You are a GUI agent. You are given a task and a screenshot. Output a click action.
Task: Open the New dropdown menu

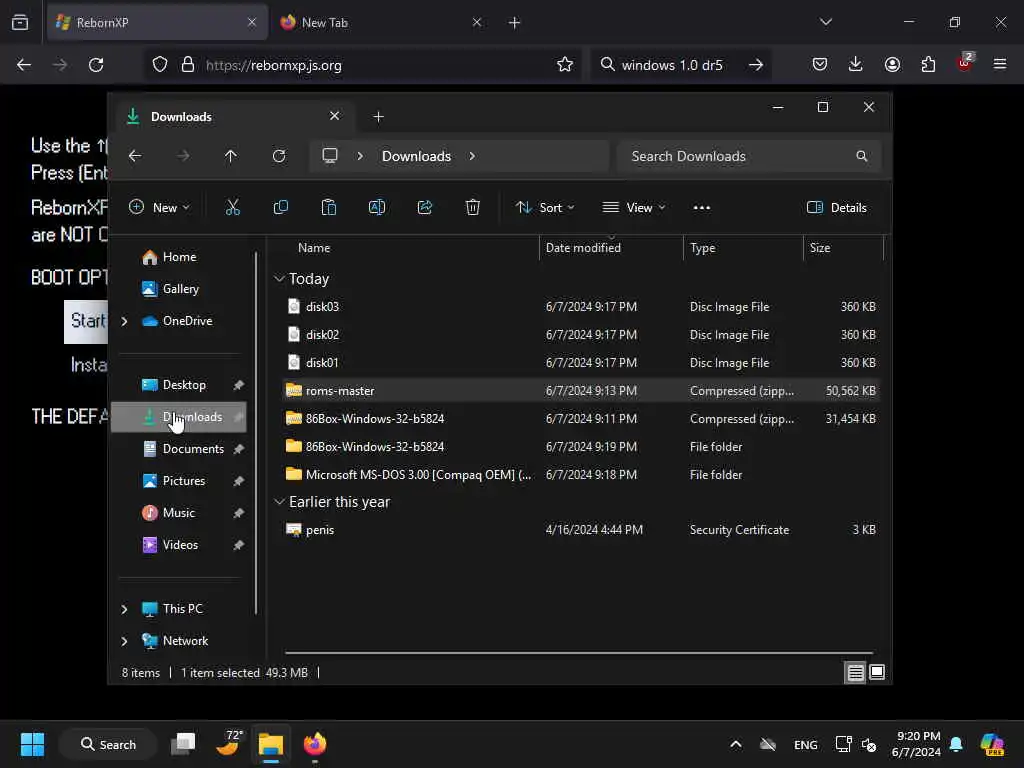click(159, 208)
